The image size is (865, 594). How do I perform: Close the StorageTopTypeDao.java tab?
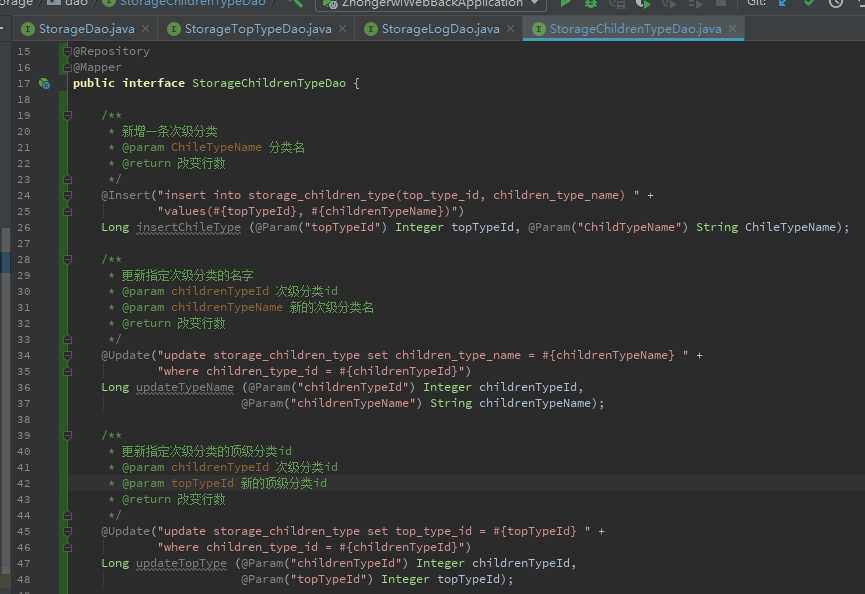(x=343, y=29)
